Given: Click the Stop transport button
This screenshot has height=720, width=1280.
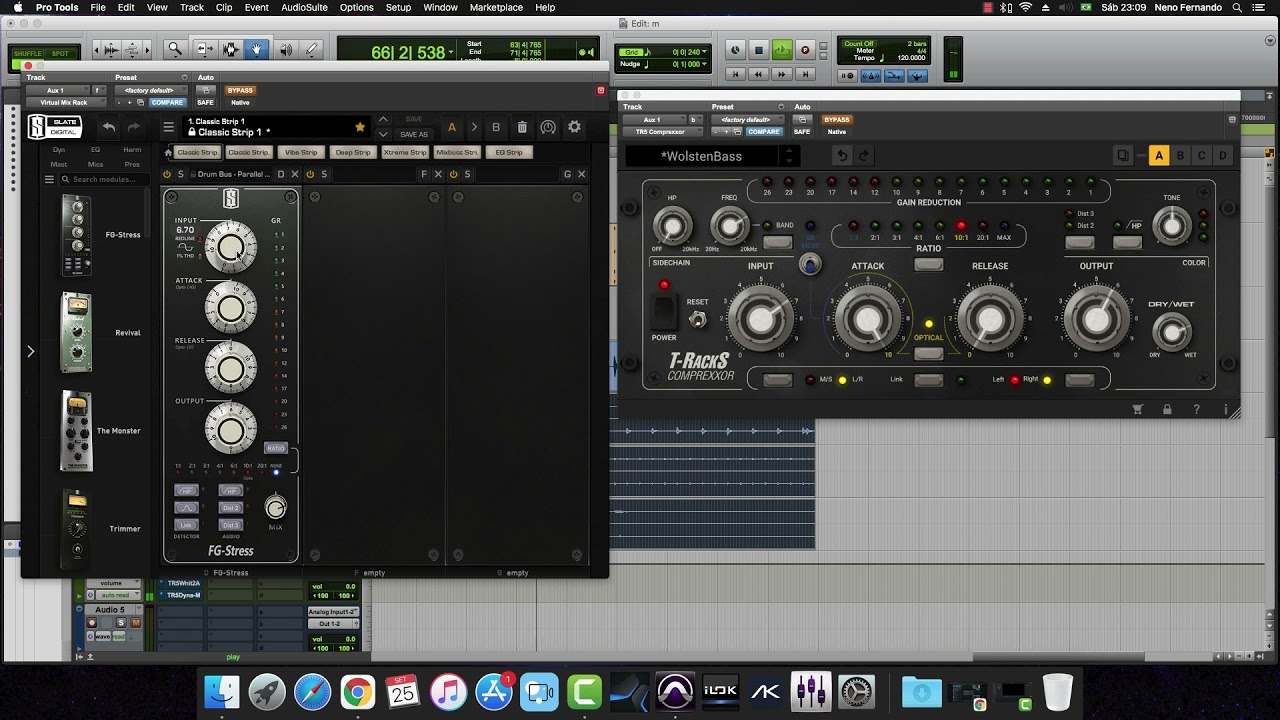Looking at the screenshot, I should tap(758, 50).
